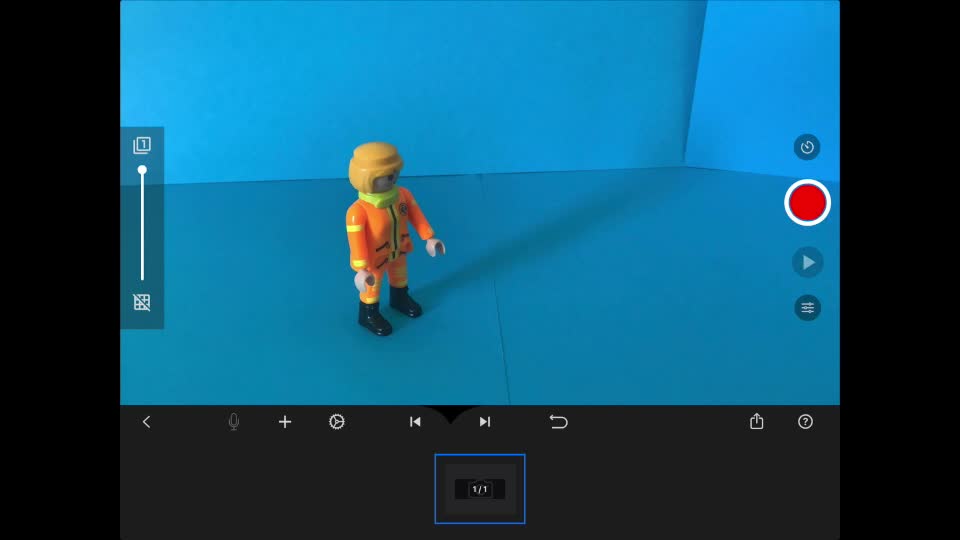960x540 pixels.
Task: Toggle the grid overlay icon
Action: tap(142, 302)
